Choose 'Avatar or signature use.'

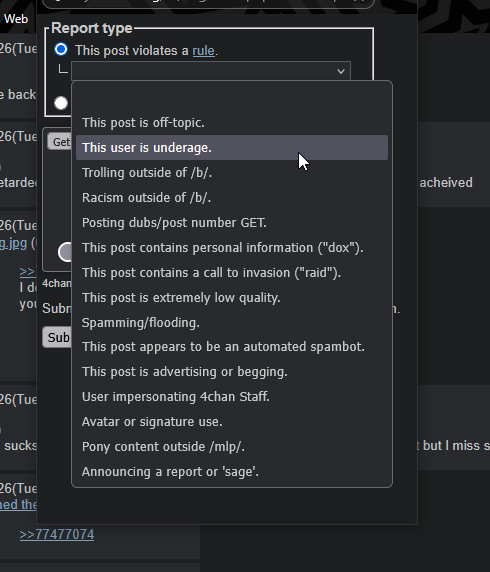pyautogui.click(x=232, y=421)
